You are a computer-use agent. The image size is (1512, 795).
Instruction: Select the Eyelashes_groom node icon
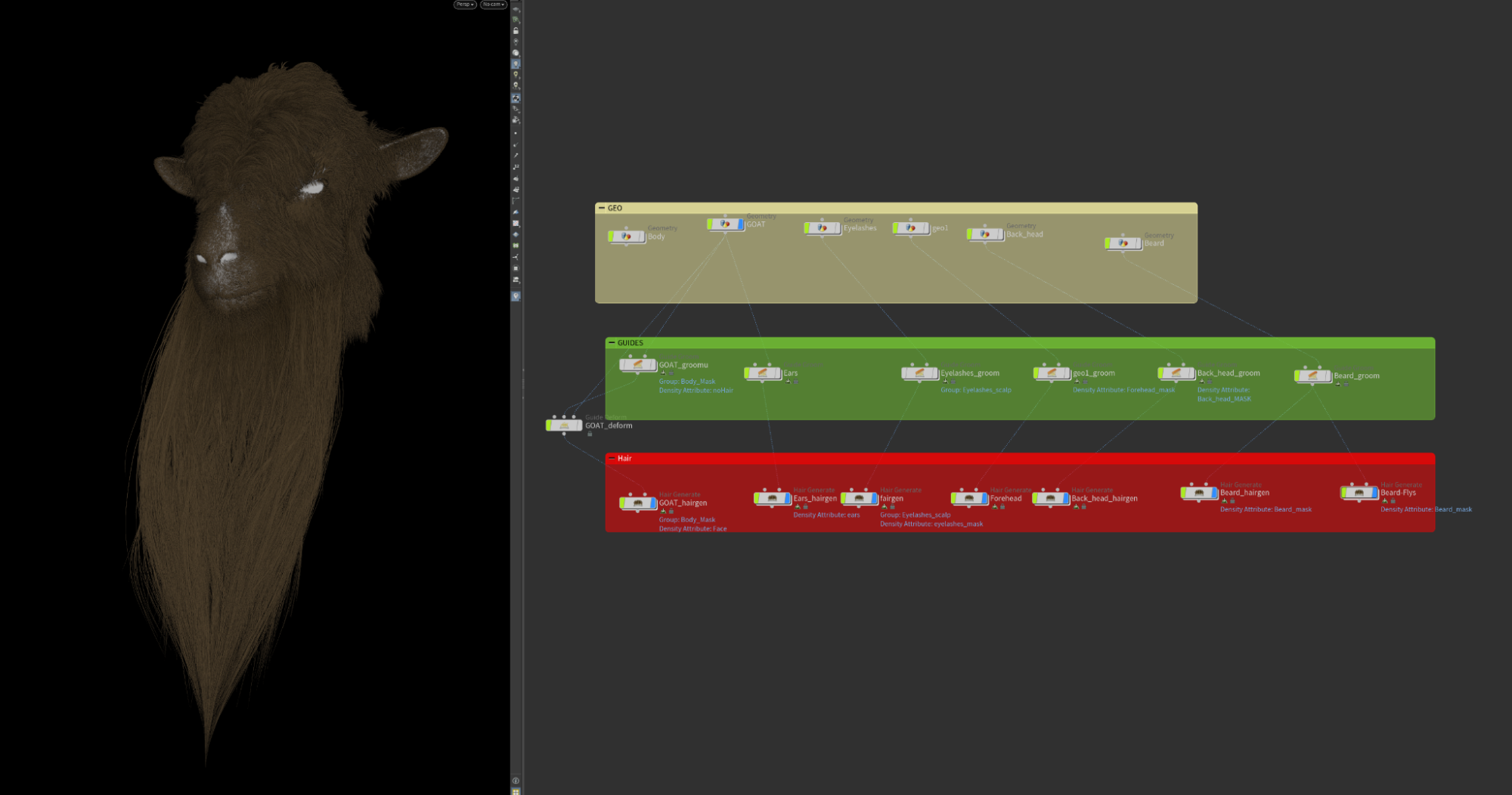[920, 373]
